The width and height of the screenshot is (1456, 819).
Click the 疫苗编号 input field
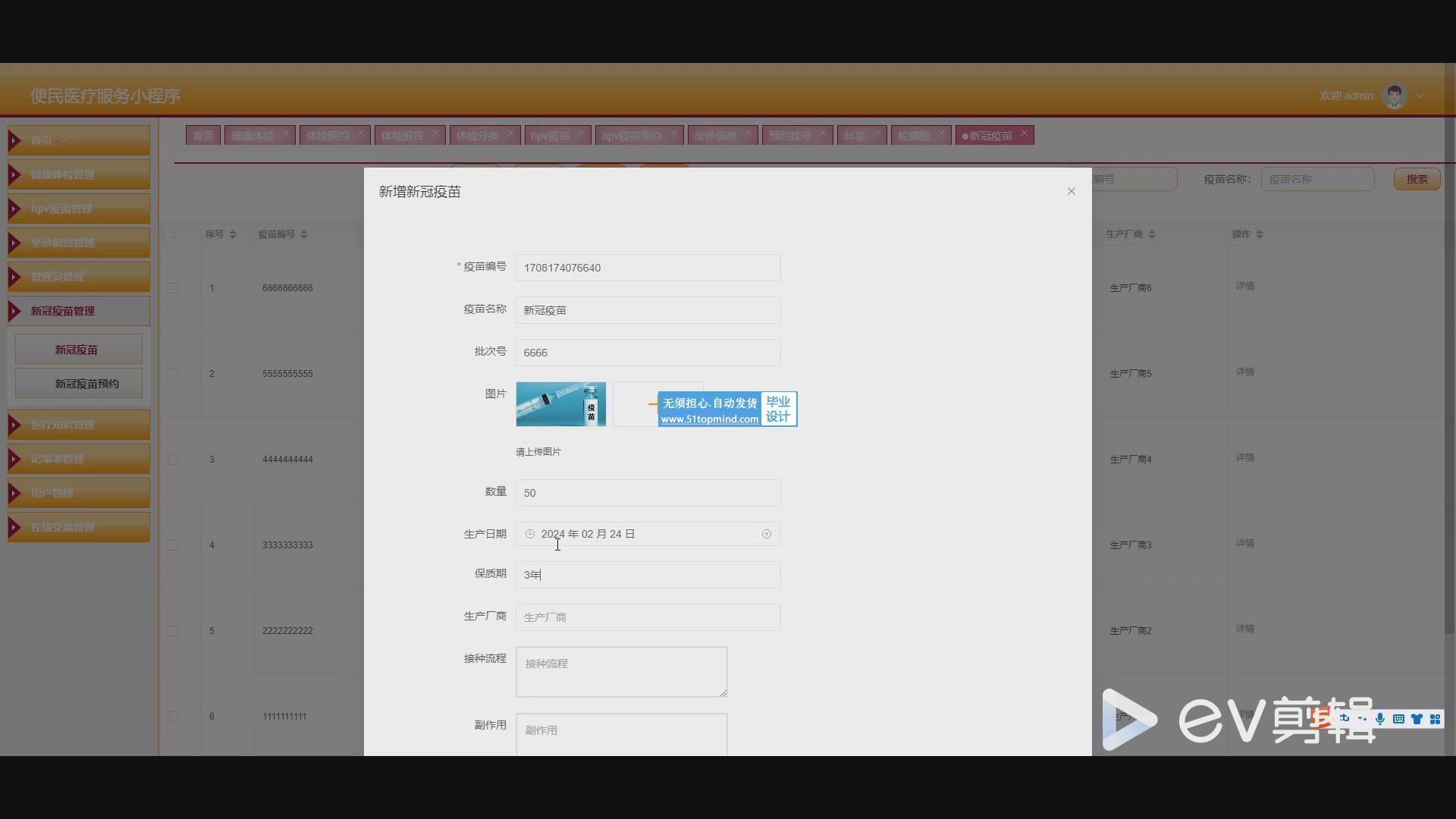[648, 268]
